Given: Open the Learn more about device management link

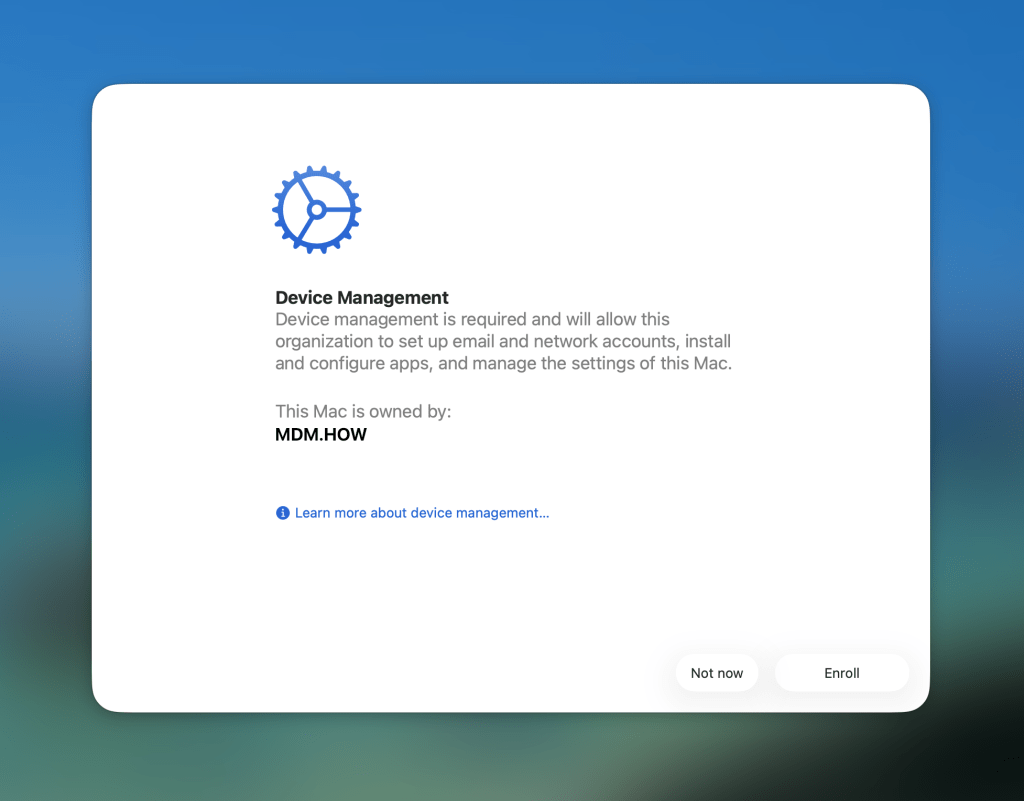Looking at the screenshot, I should coord(421,513).
